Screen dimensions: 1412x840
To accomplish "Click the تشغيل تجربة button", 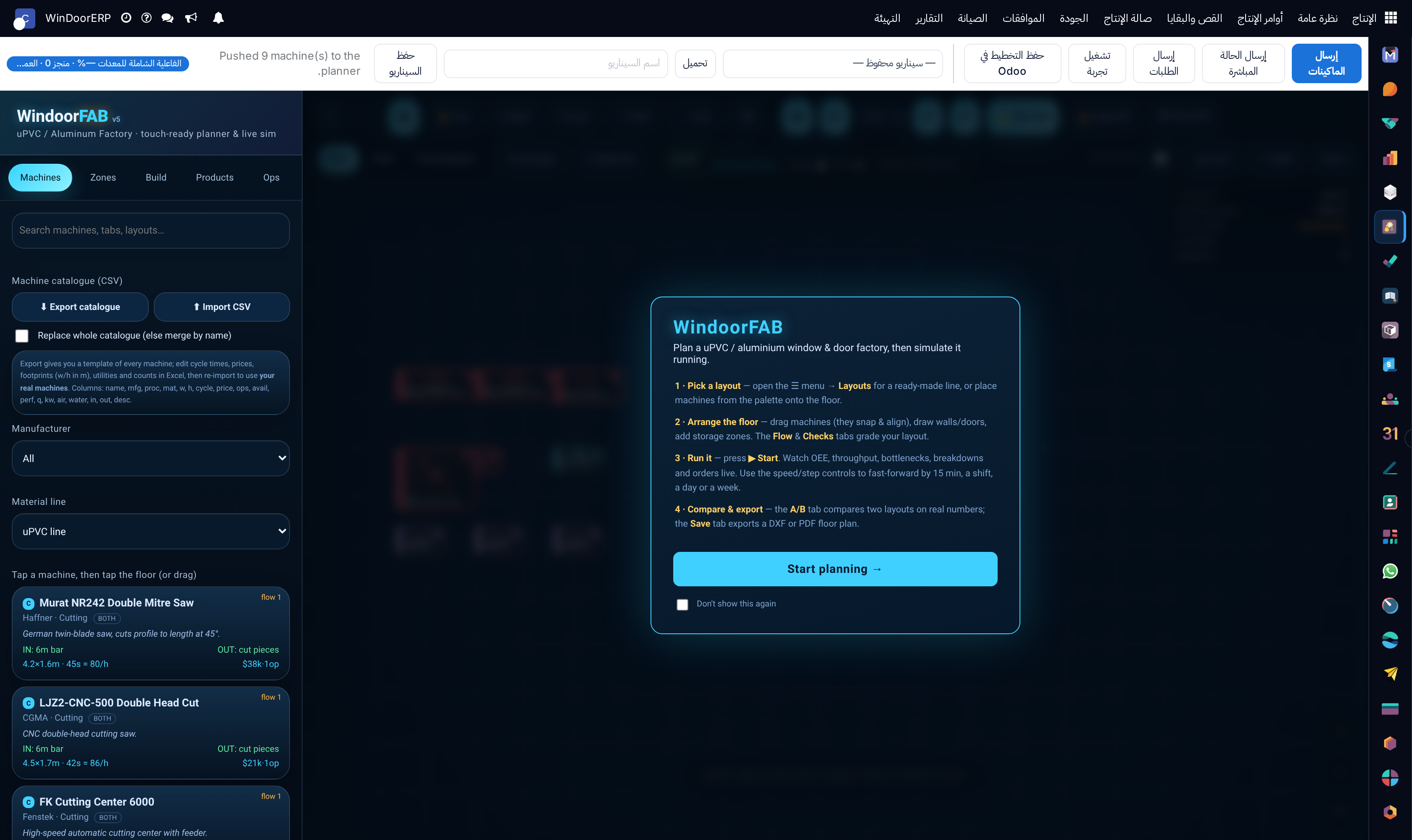I will click(1097, 63).
